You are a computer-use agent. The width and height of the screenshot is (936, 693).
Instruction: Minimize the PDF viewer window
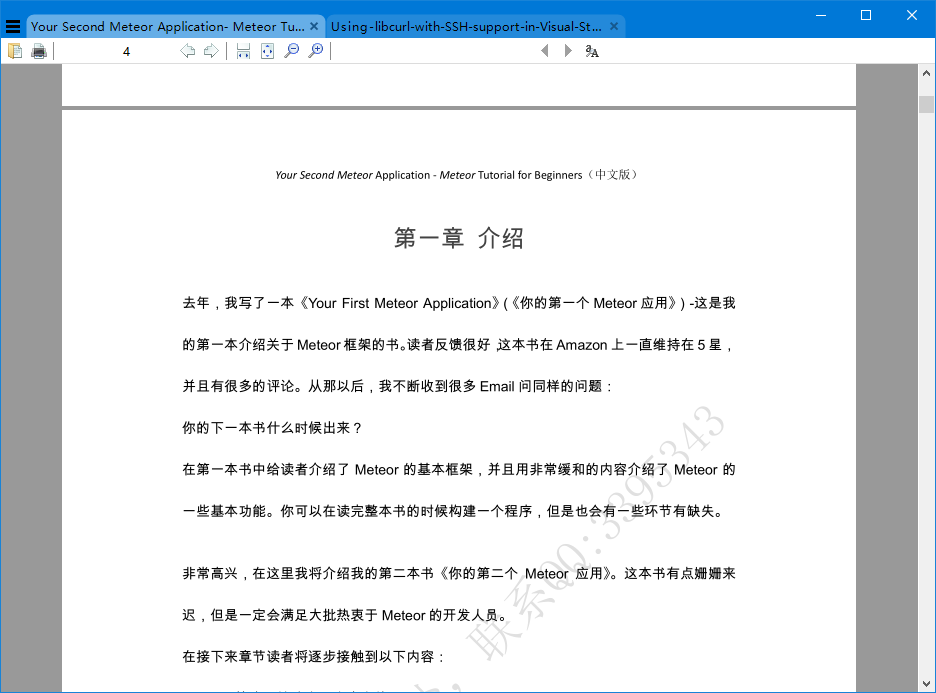pos(821,15)
